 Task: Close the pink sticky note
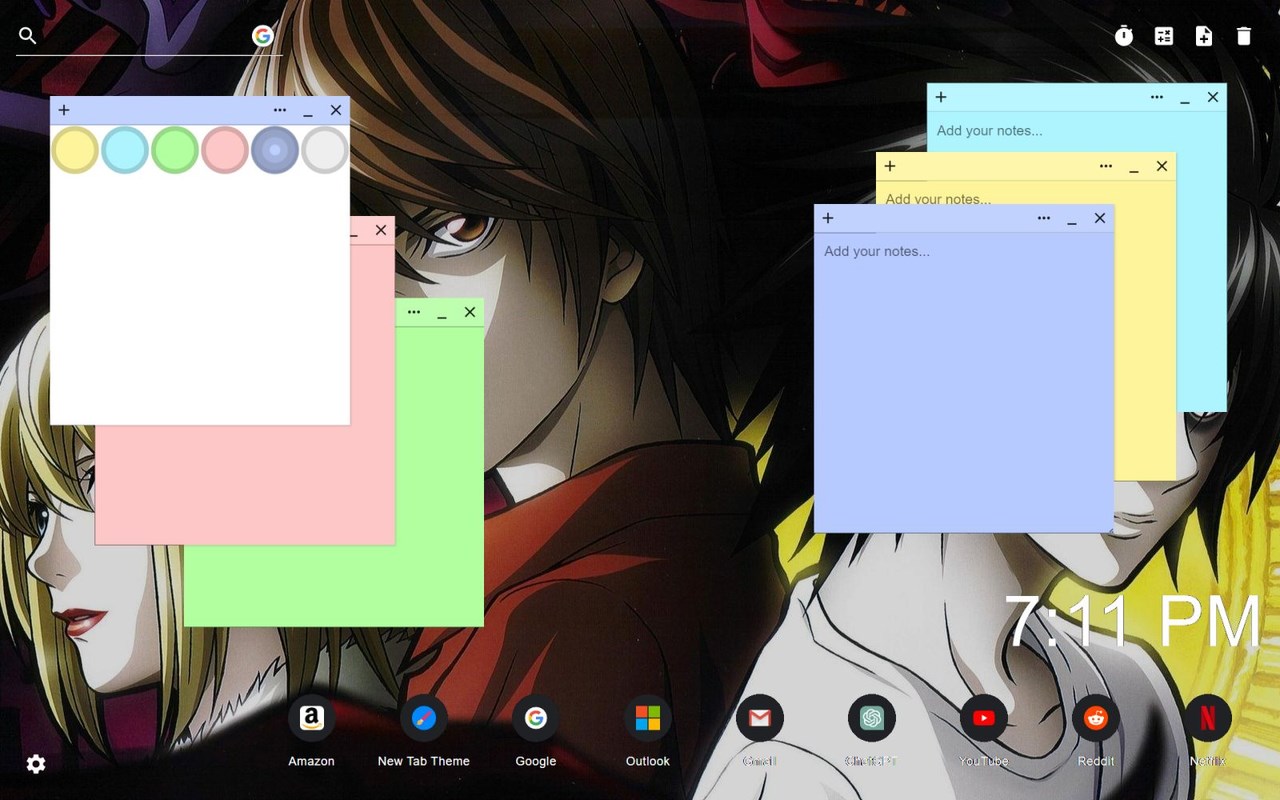click(381, 230)
